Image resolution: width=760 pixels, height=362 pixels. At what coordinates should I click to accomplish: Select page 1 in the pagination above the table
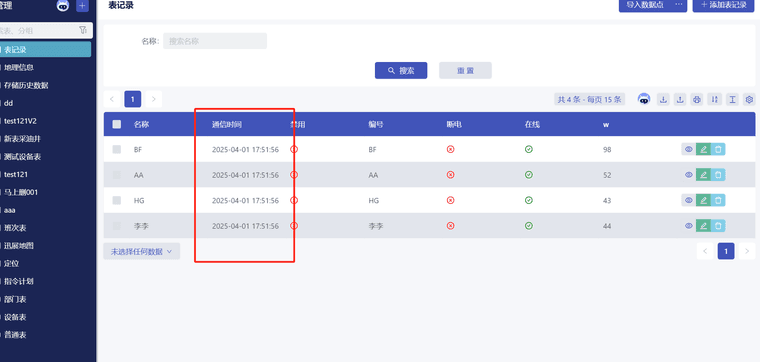click(133, 99)
